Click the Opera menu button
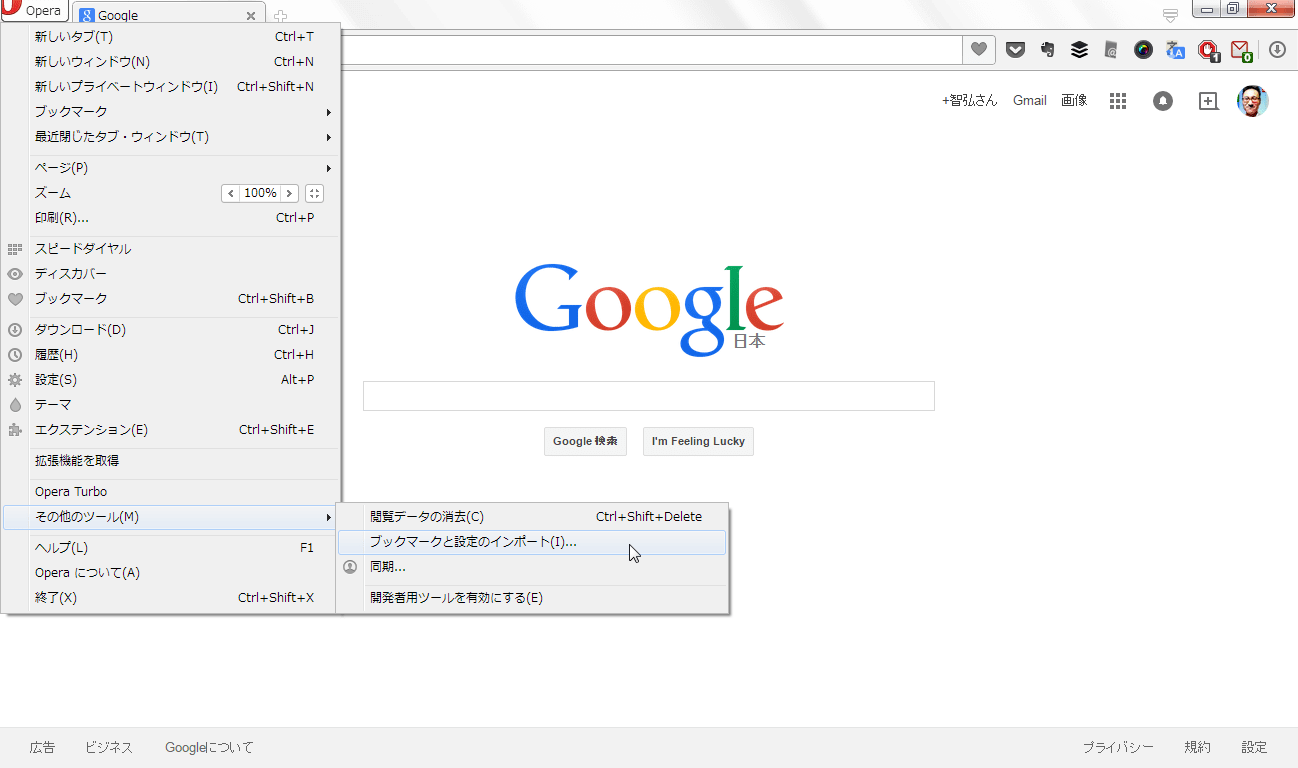This screenshot has width=1298, height=768. [34, 12]
